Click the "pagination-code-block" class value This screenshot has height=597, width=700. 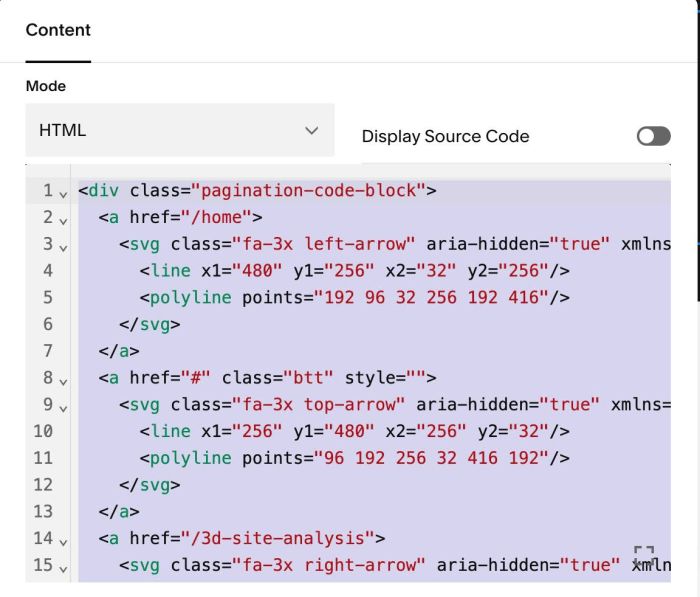click(x=308, y=191)
